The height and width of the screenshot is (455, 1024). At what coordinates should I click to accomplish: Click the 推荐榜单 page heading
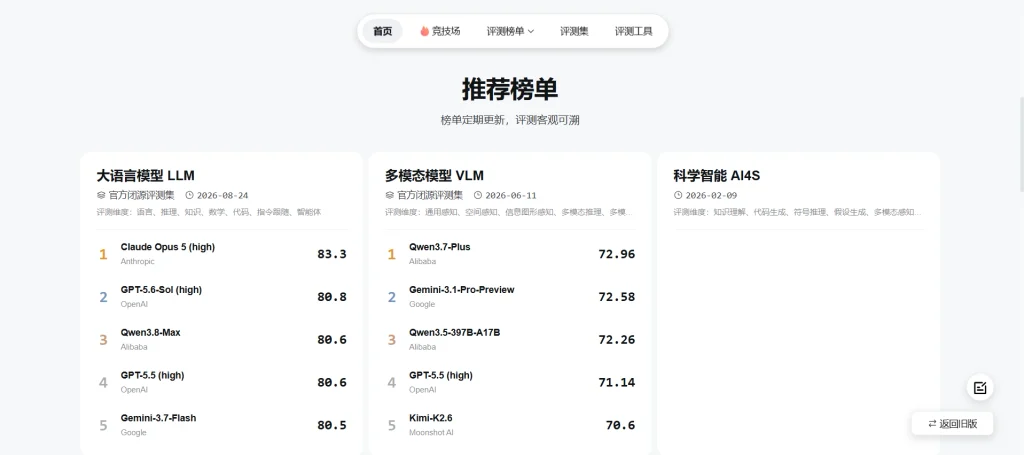510,89
